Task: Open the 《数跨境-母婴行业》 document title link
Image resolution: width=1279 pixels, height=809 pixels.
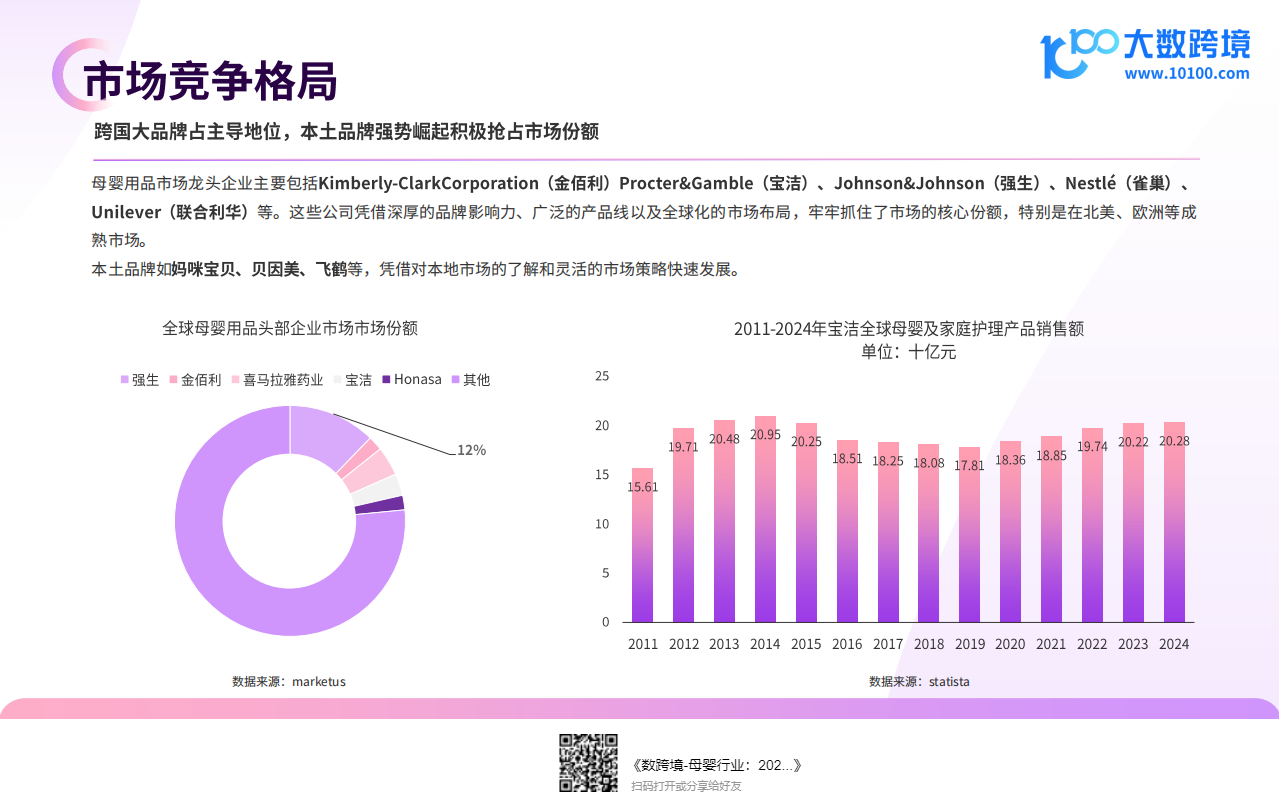Action: click(x=717, y=765)
